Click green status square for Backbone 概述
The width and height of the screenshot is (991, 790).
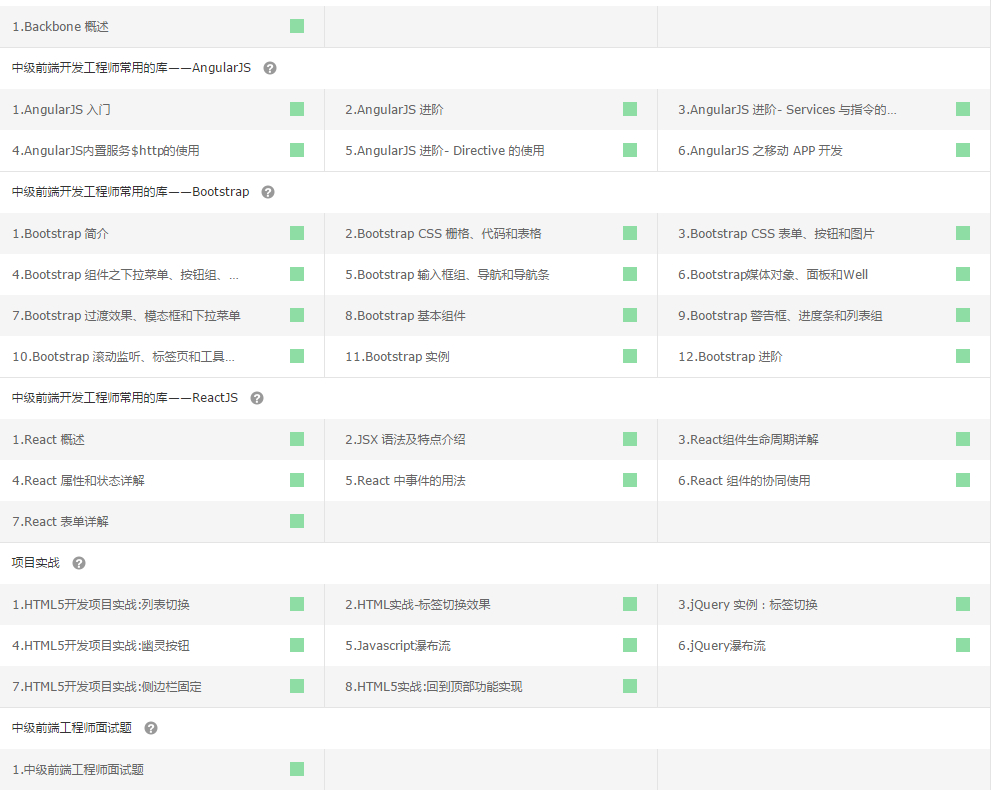coord(297,26)
